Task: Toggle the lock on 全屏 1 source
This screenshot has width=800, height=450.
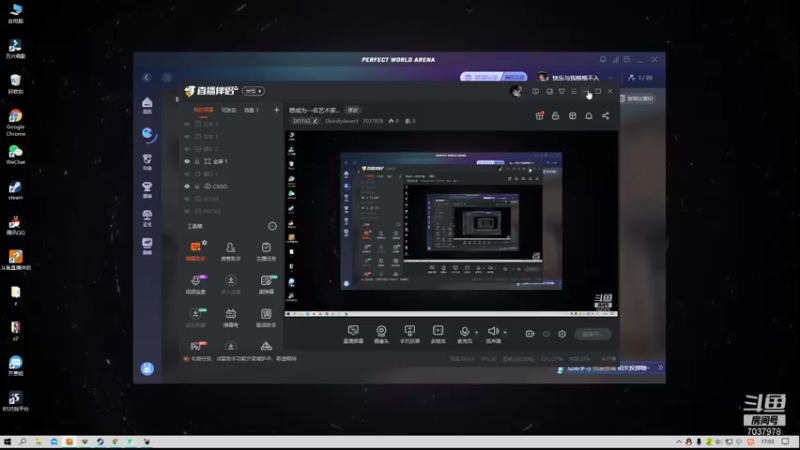Action: [197, 161]
